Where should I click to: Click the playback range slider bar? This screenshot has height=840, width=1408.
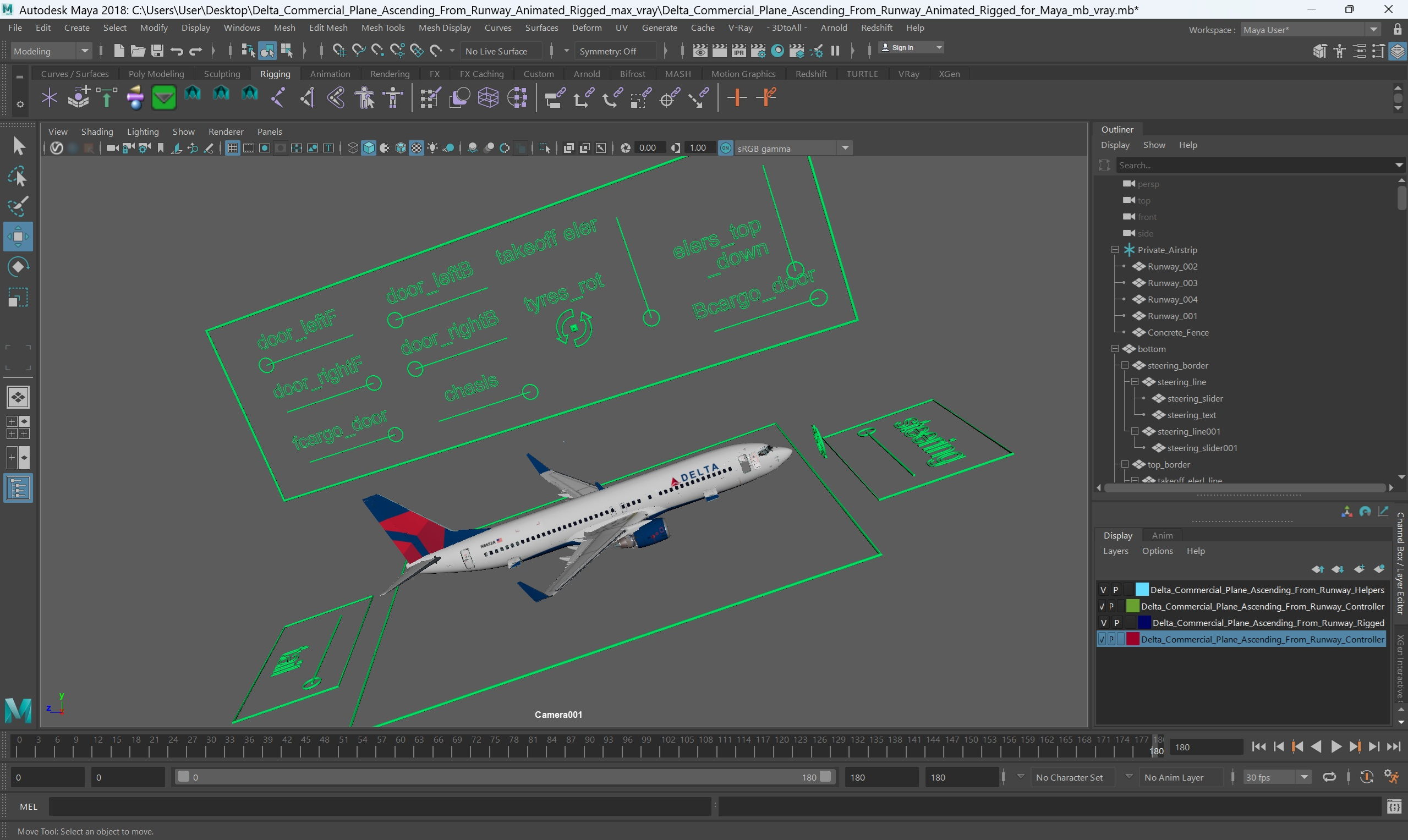[x=506, y=777]
